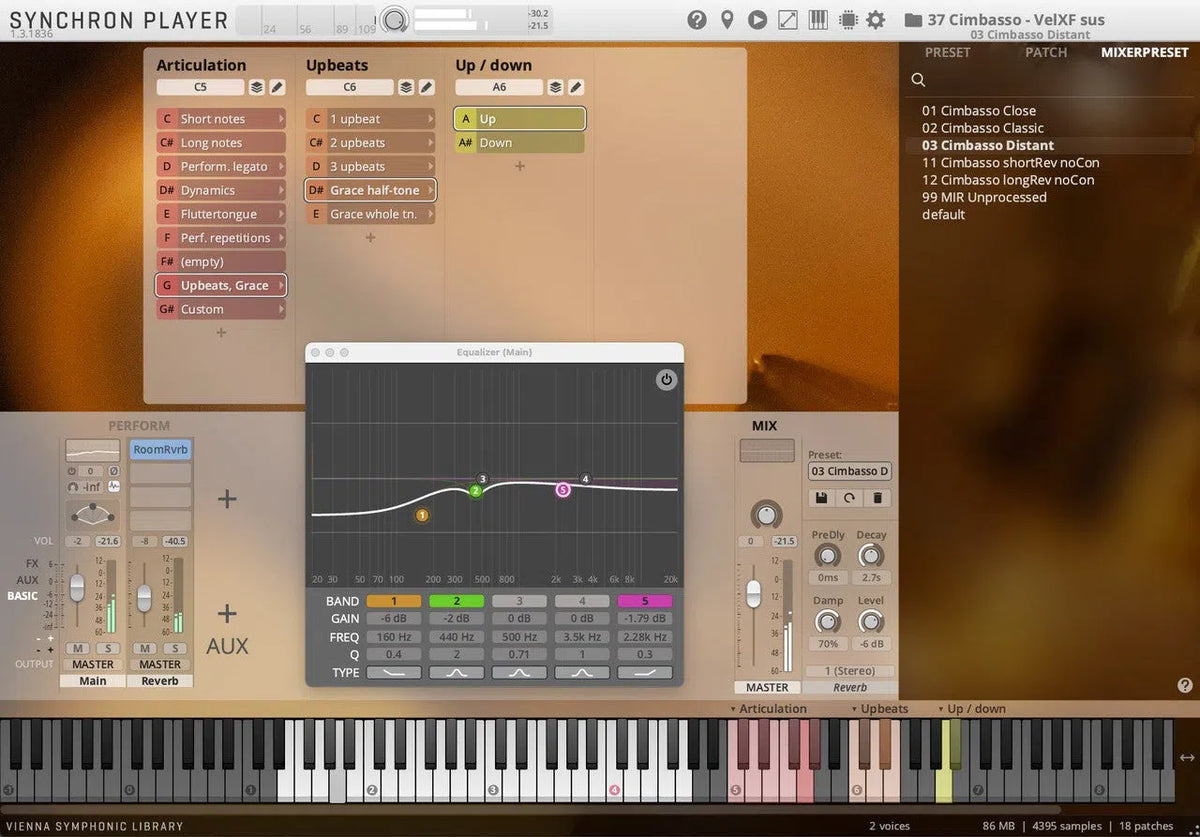This screenshot has height=837, width=1200.
Task: Open the Synchron Player help icon
Action: tap(697, 19)
